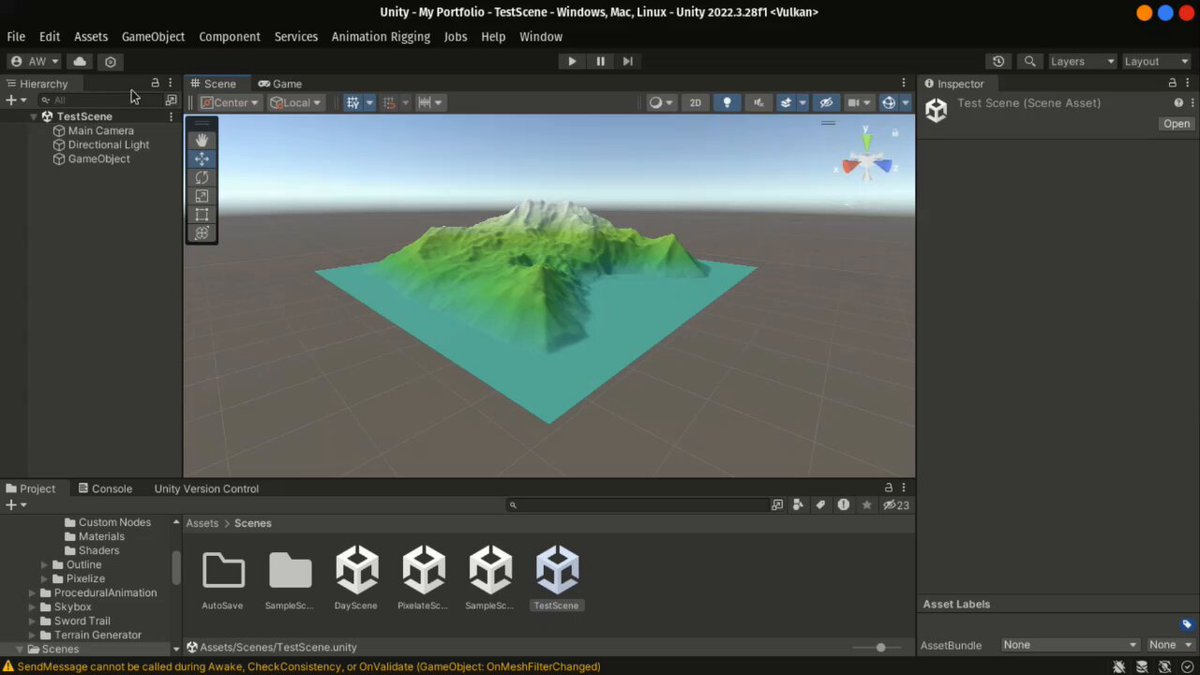Screen dimensions: 1200x675
Task: Switch to Unity Version Control tab
Action: (206, 489)
